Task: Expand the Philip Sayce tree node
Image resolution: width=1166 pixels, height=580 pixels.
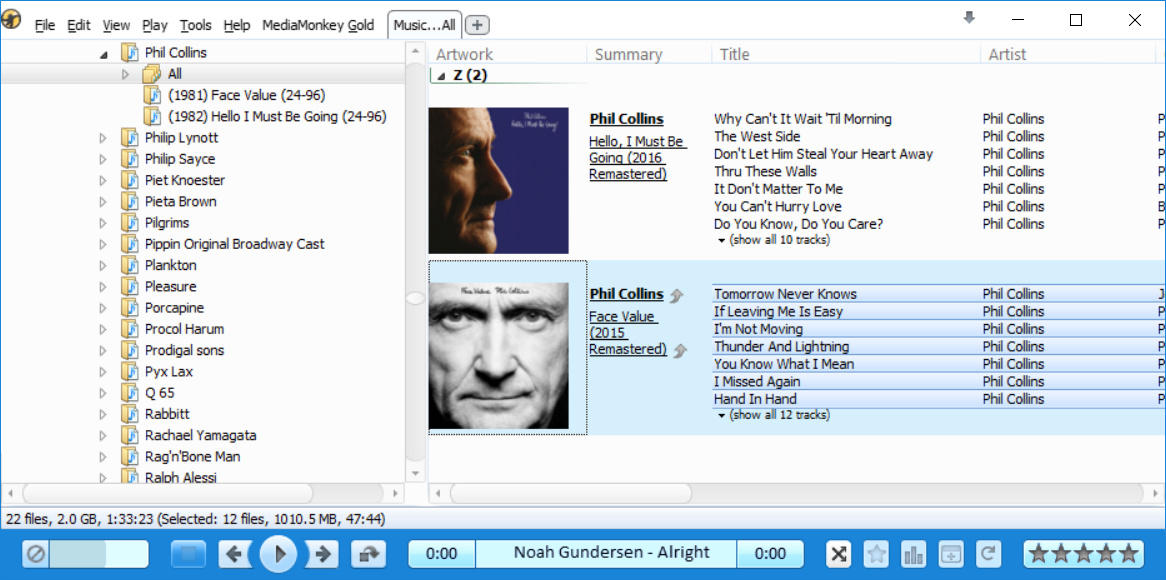Action: click(x=104, y=159)
